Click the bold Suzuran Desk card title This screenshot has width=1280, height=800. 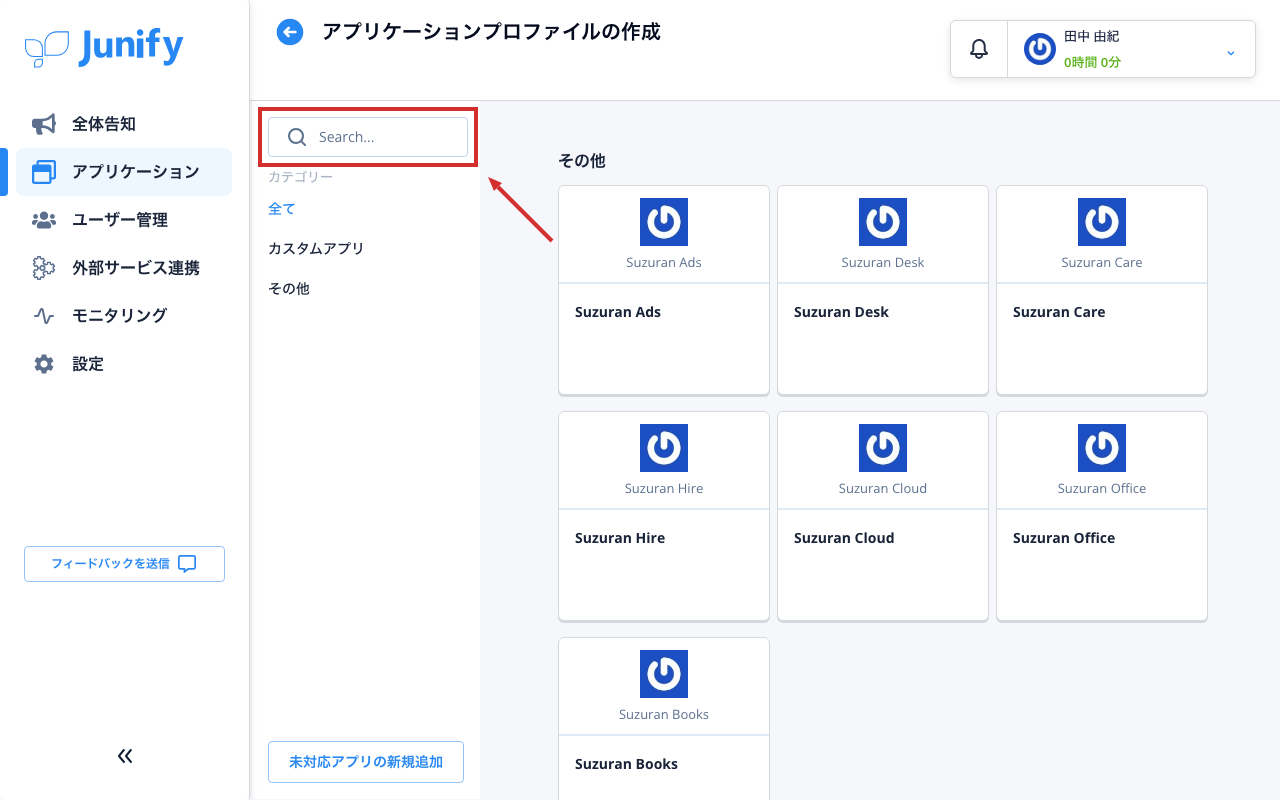click(841, 312)
